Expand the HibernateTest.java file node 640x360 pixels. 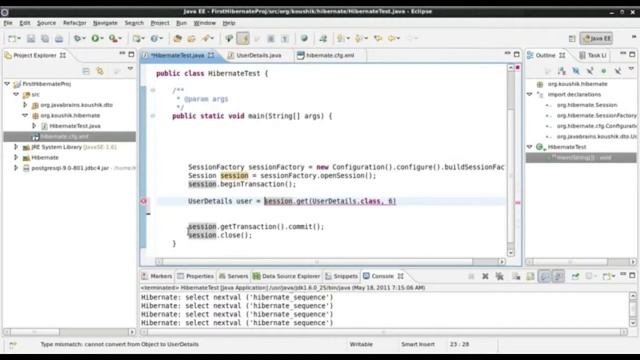(34, 126)
